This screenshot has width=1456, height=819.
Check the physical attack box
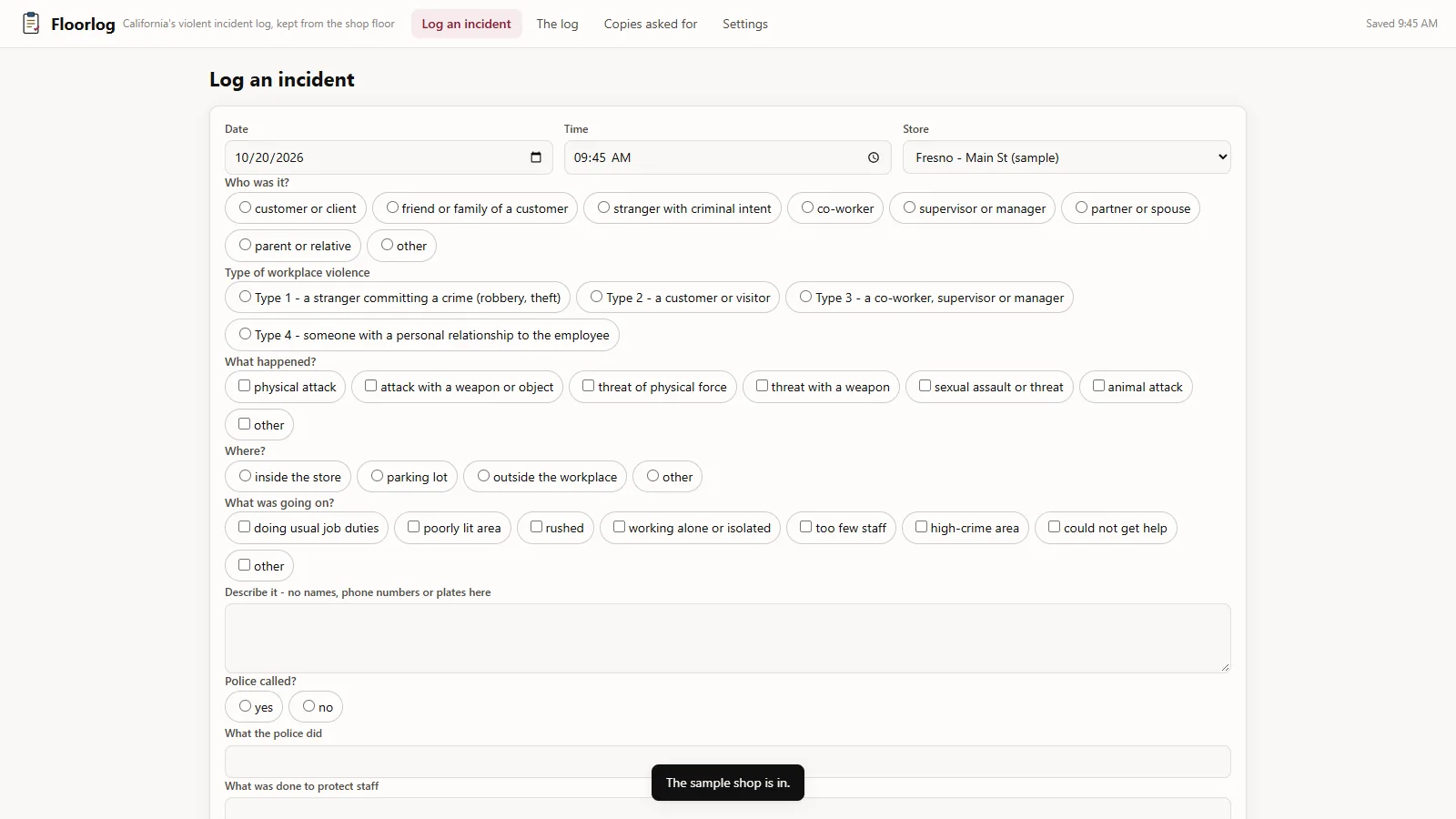[286, 387]
